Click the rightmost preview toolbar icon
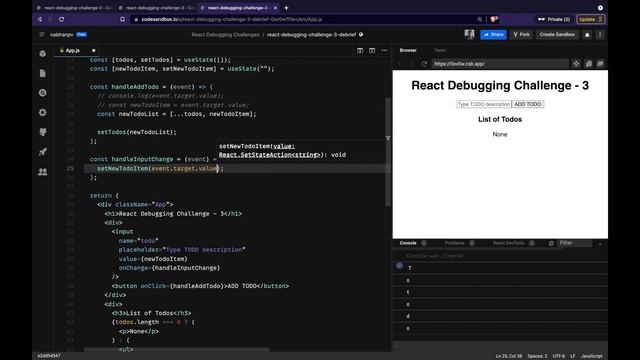 pyautogui.click(x=600, y=64)
